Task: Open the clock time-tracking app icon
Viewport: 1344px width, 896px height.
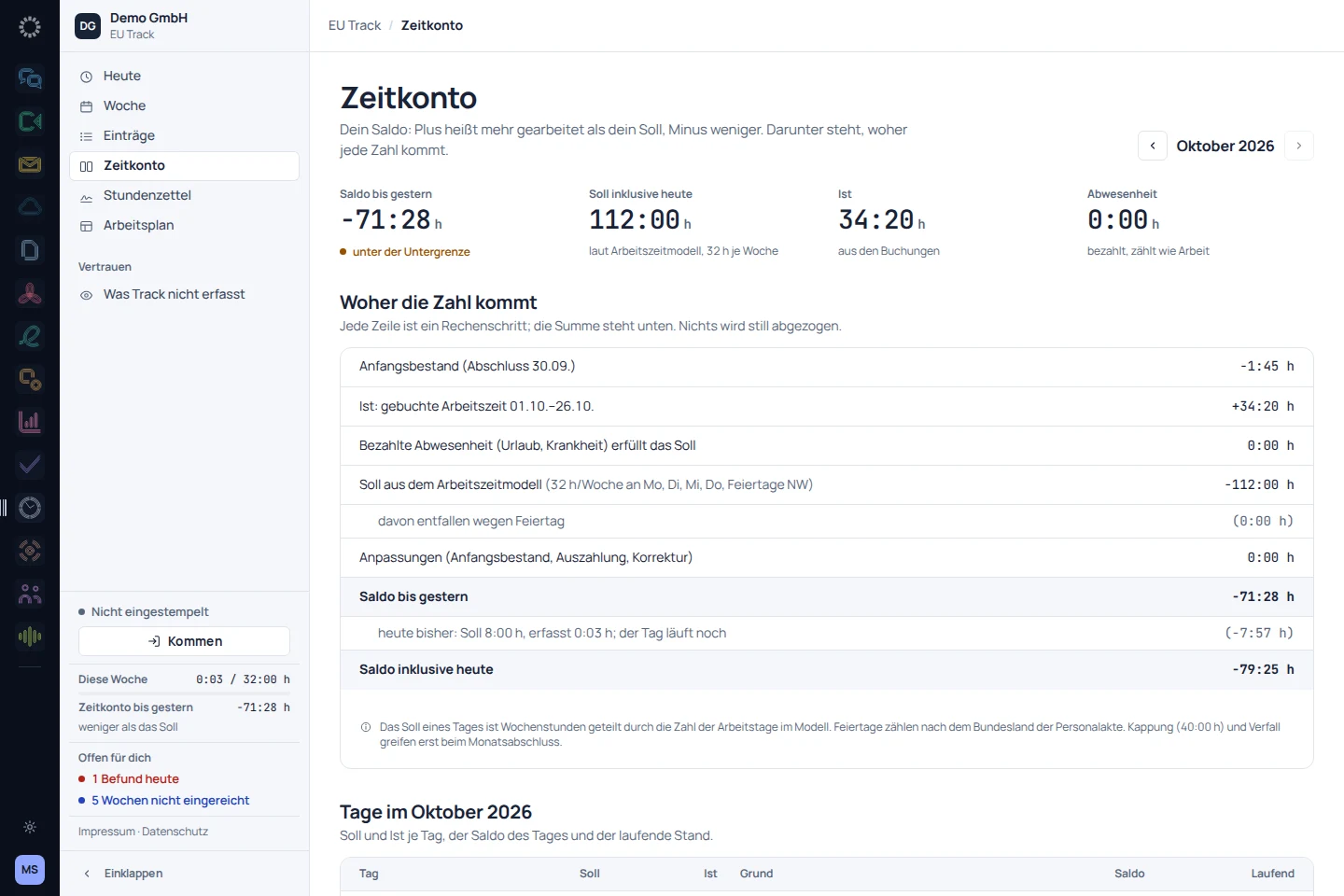Action: point(30,508)
